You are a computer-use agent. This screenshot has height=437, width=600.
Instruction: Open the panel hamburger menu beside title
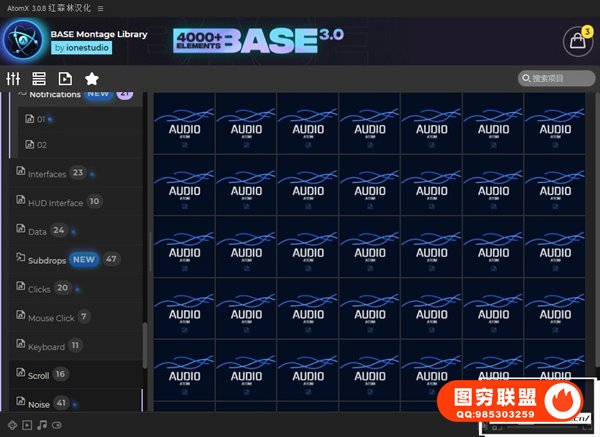[100, 7]
